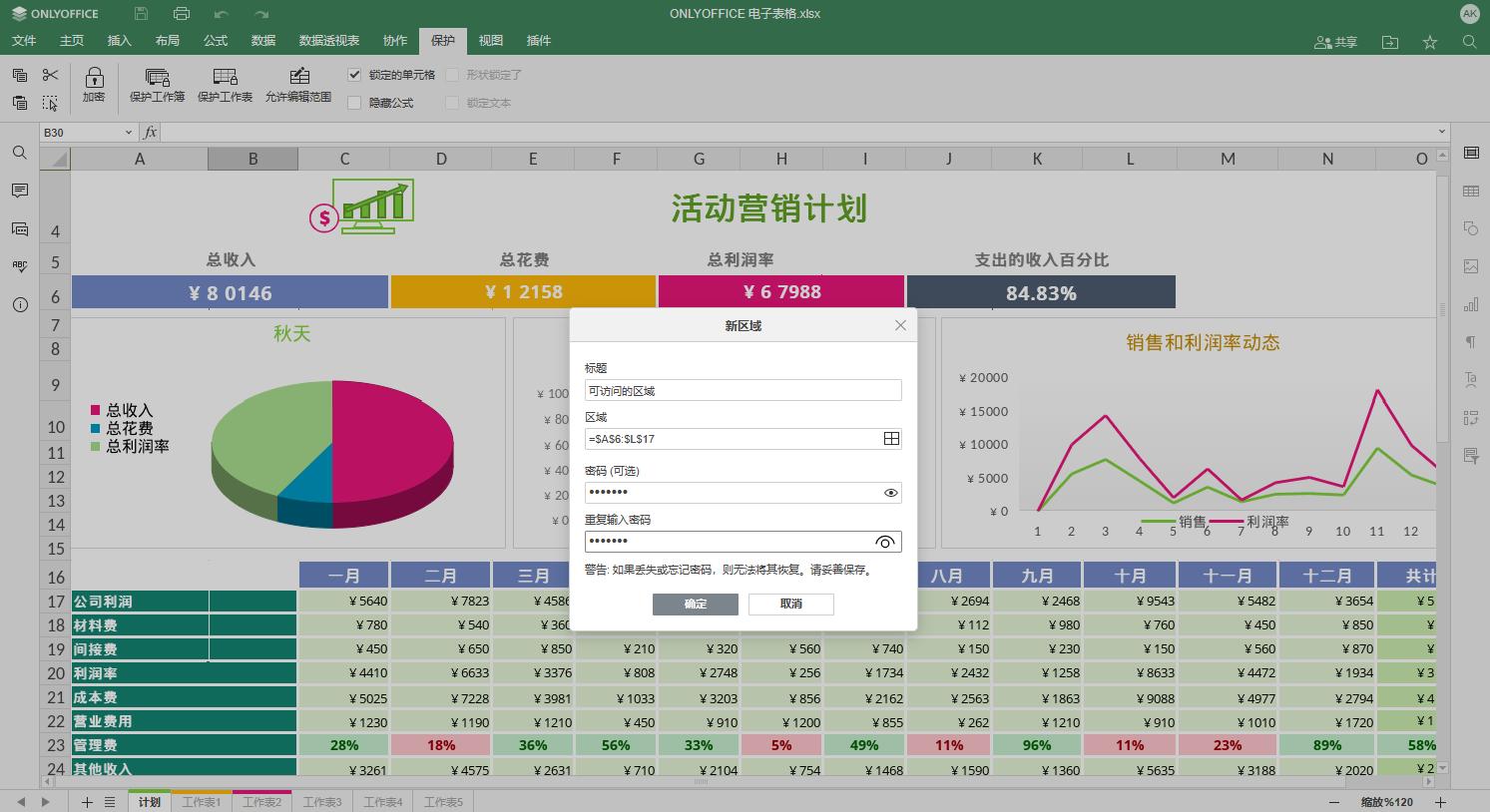The height and width of the screenshot is (812, 1490).
Task: Open the comments panel icon
Action: (x=19, y=191)
